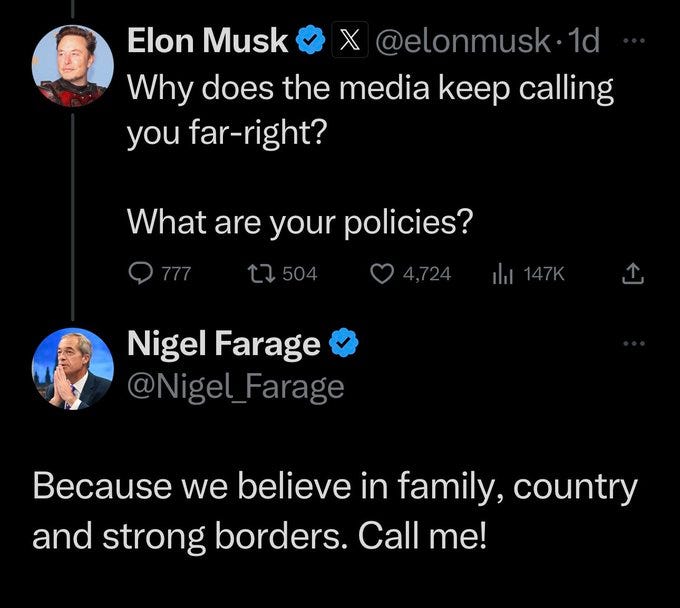Click the Nigel Farage display name

[x=224, y=345]
